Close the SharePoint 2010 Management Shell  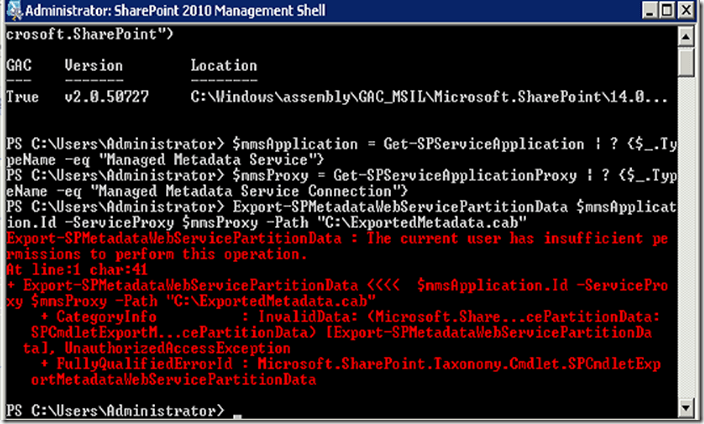[685, 13]
